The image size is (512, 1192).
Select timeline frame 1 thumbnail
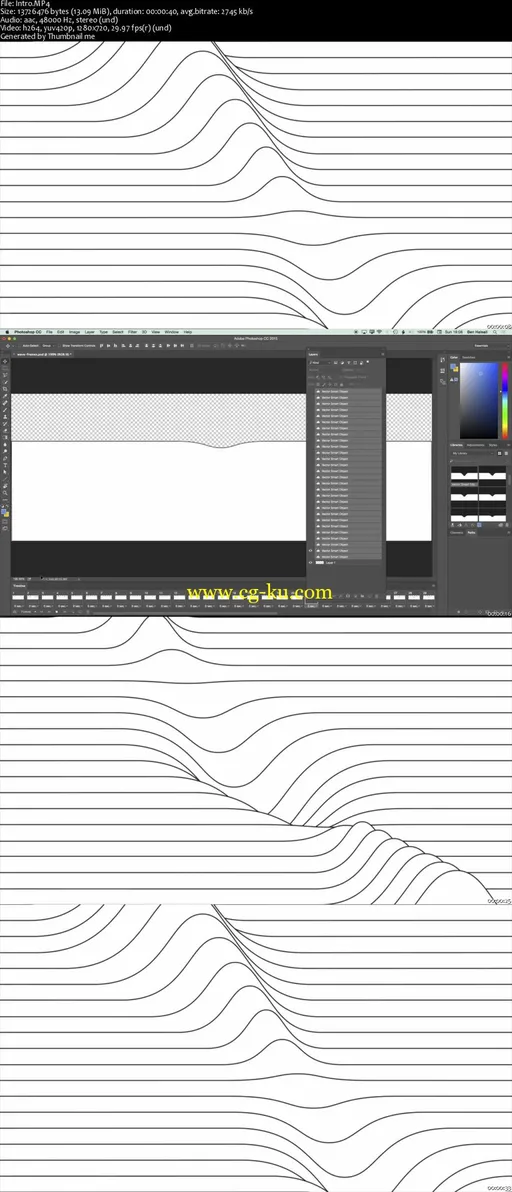[20, 598]
